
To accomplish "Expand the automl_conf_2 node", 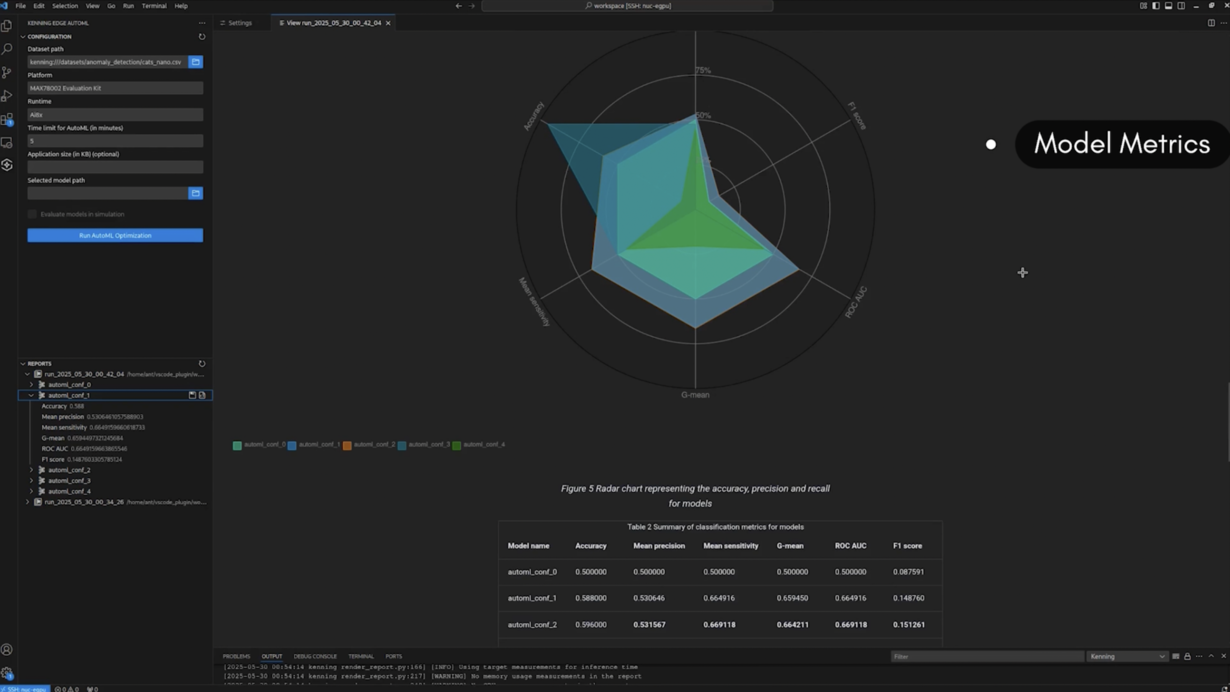I will [31, 469].
